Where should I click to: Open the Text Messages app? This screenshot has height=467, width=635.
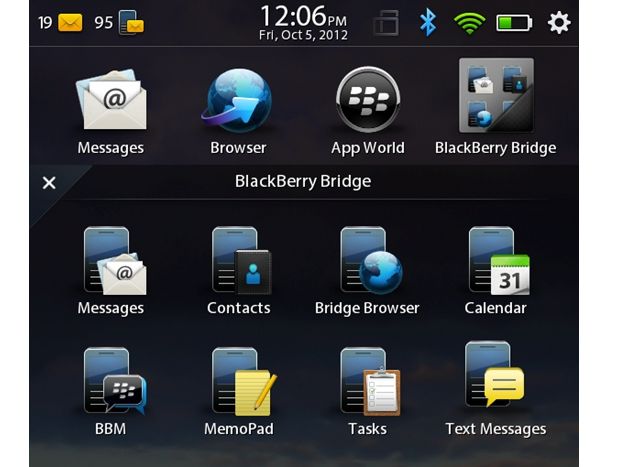494,375
